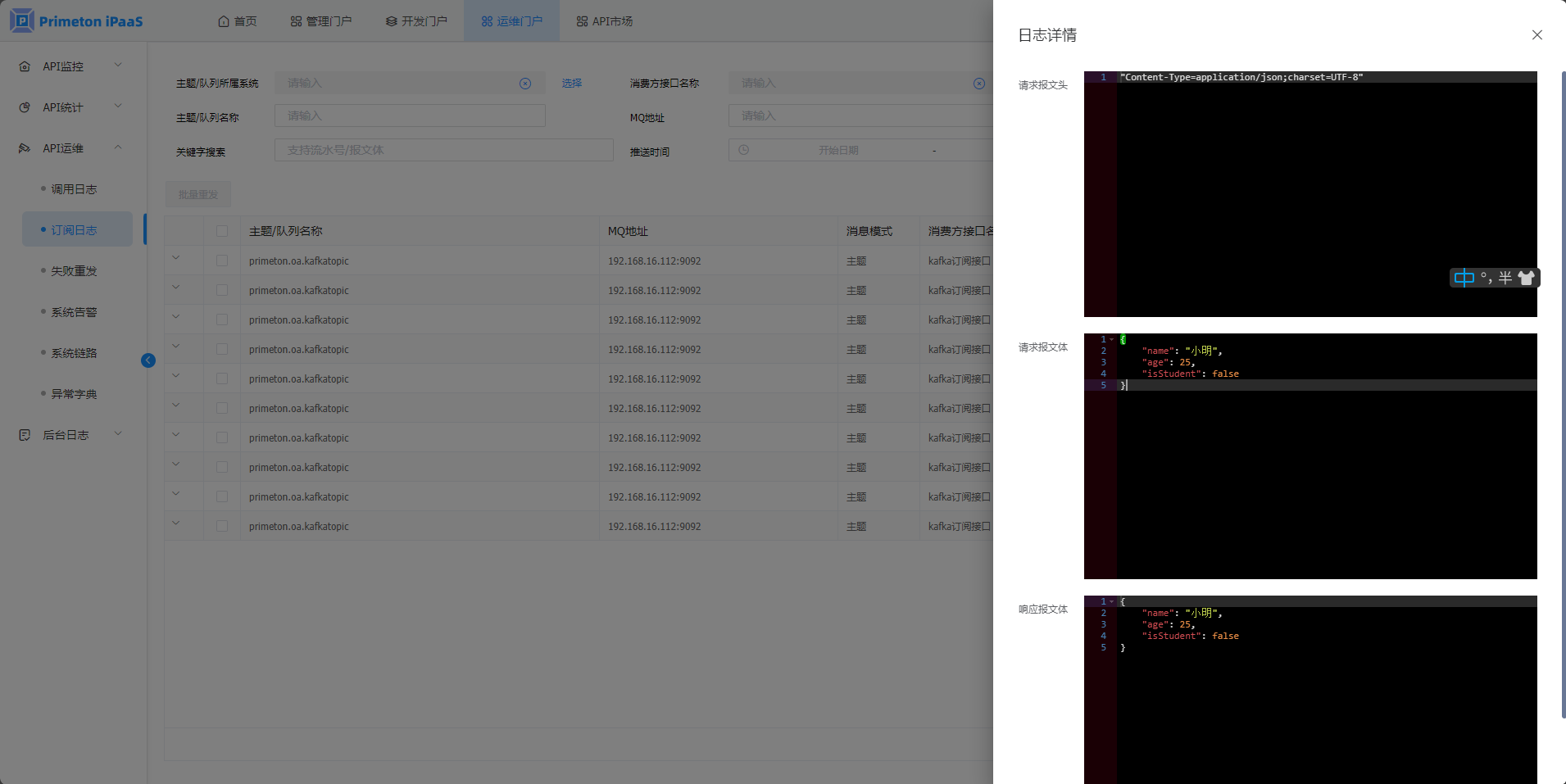Click the IME 中 language indicator icon
The width and height of the screenshot is (1566, 784).
(x=1464, y=279)
